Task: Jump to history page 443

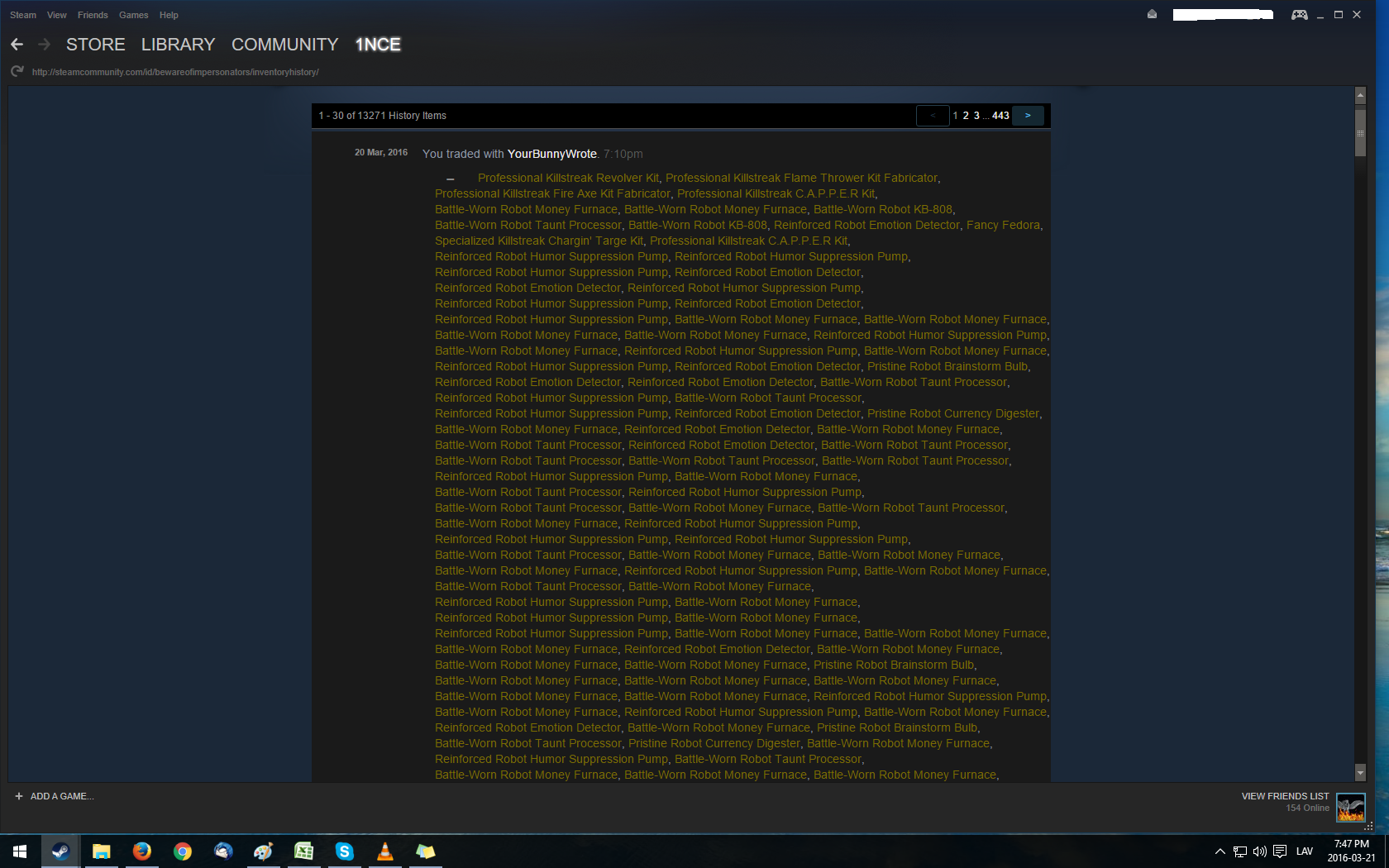Action: tap(1000, 116)
